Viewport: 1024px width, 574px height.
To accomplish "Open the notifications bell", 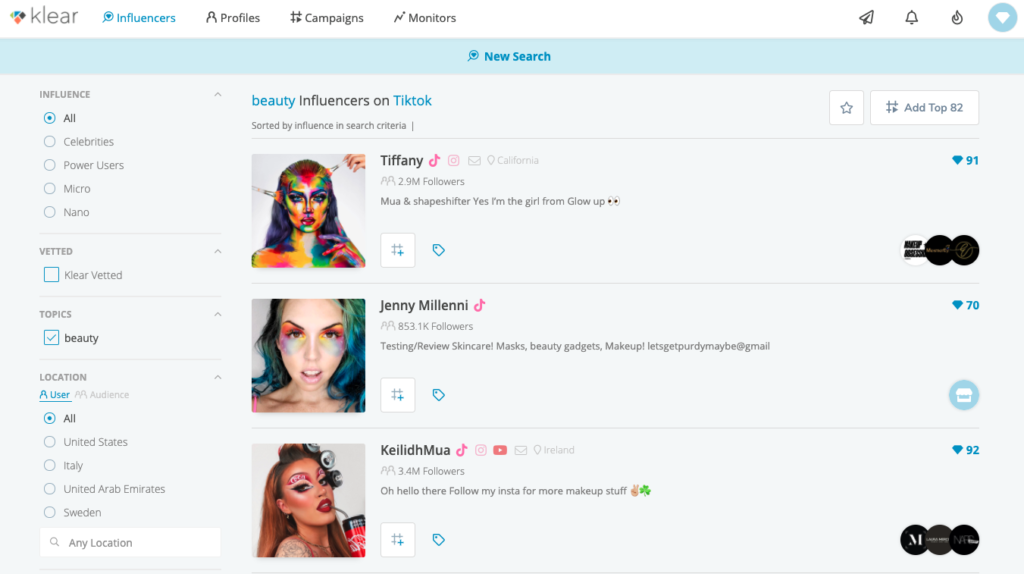I will [x=911, y=18].
